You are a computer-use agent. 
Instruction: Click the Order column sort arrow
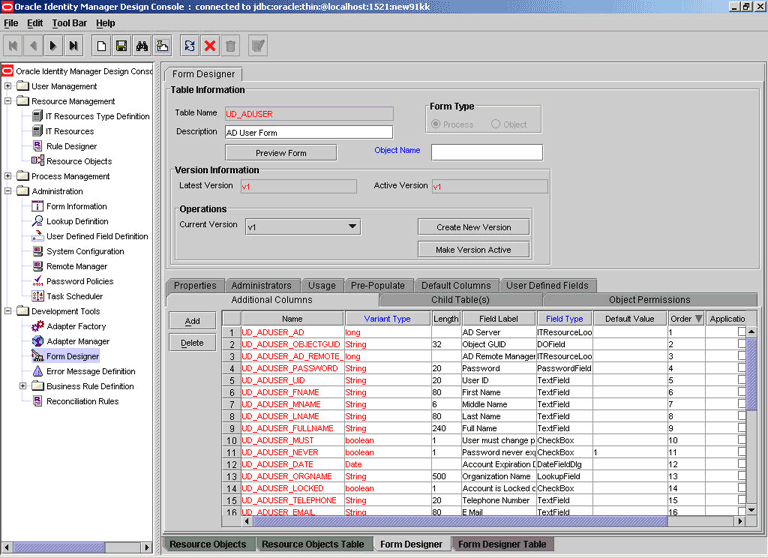coord(698,319)
